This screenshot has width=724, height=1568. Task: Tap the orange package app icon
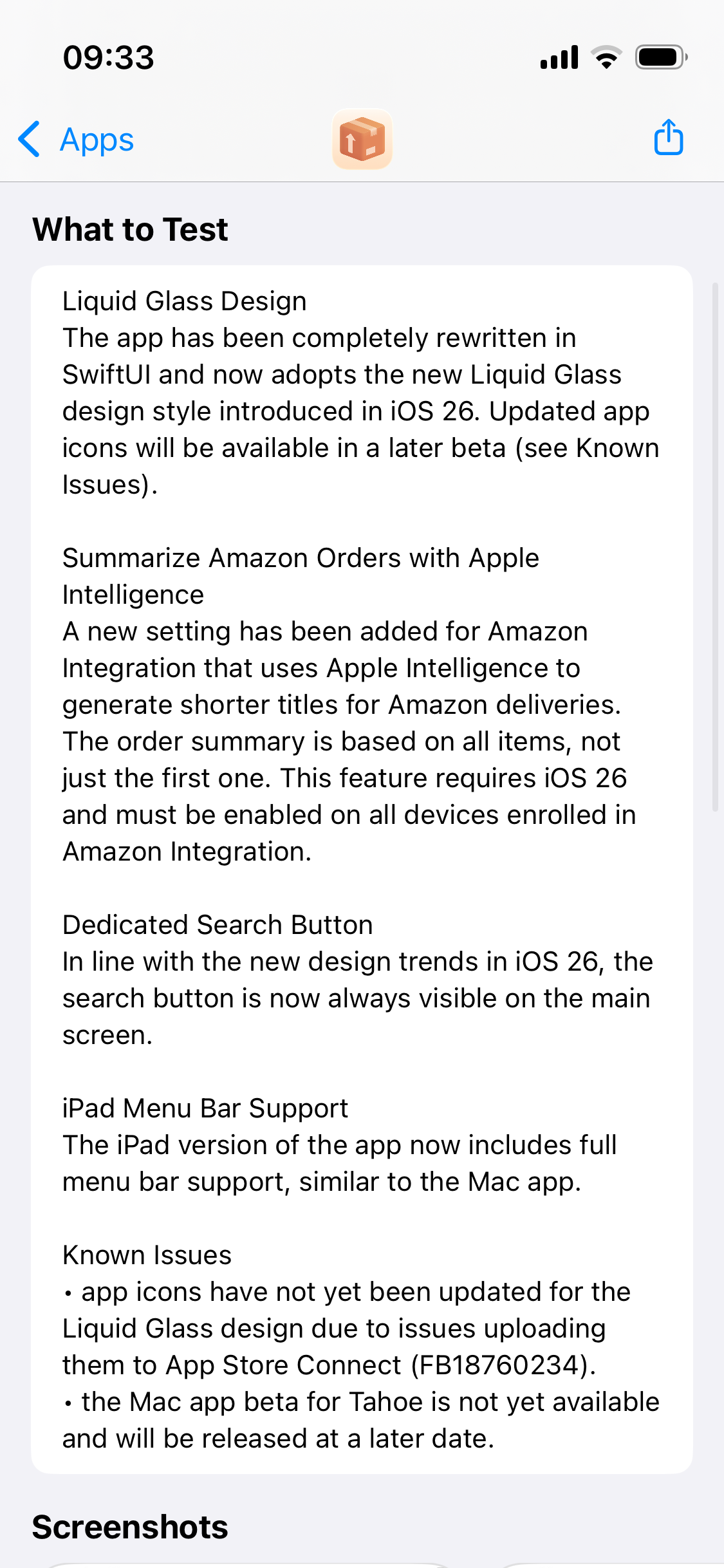click(362, 139)
